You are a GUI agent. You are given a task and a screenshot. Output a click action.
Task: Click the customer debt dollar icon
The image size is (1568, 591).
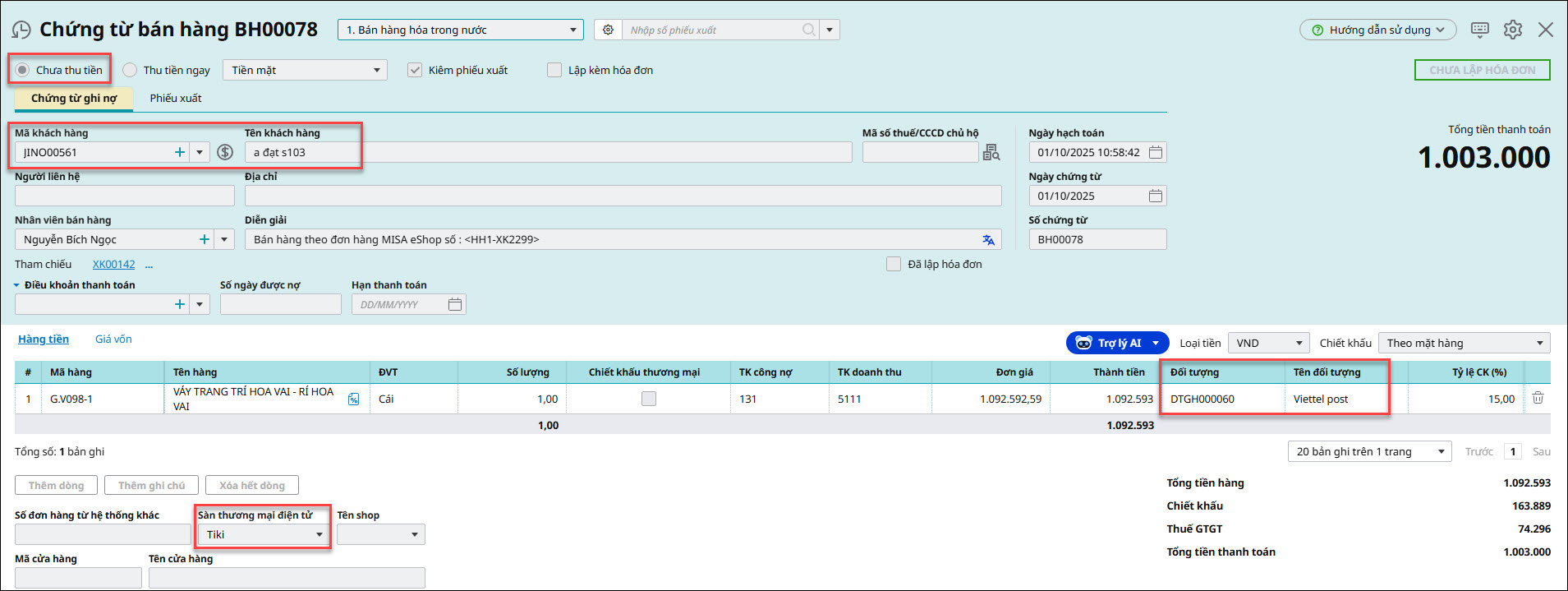(x=225, y=152)
